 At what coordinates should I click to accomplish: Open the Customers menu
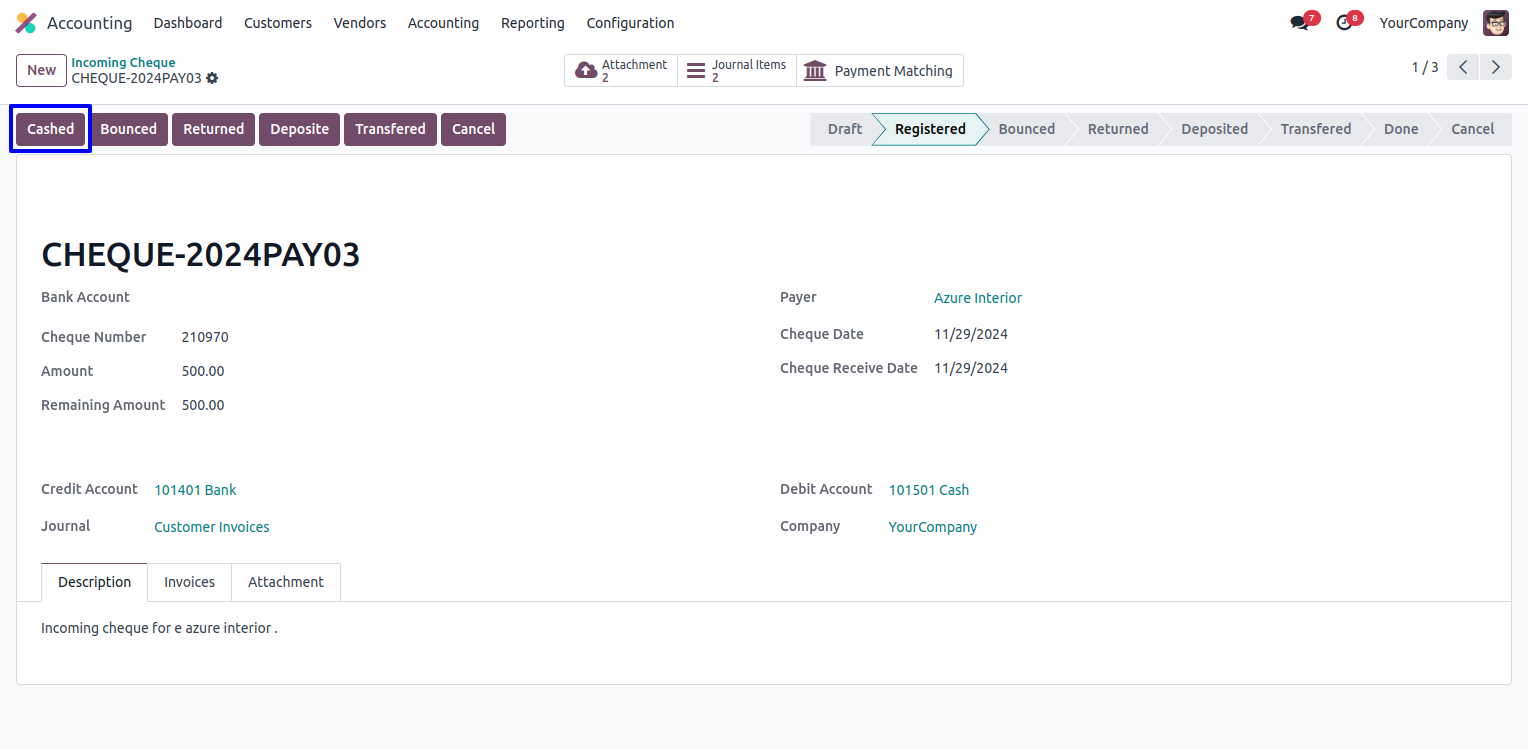coord(278,23)
